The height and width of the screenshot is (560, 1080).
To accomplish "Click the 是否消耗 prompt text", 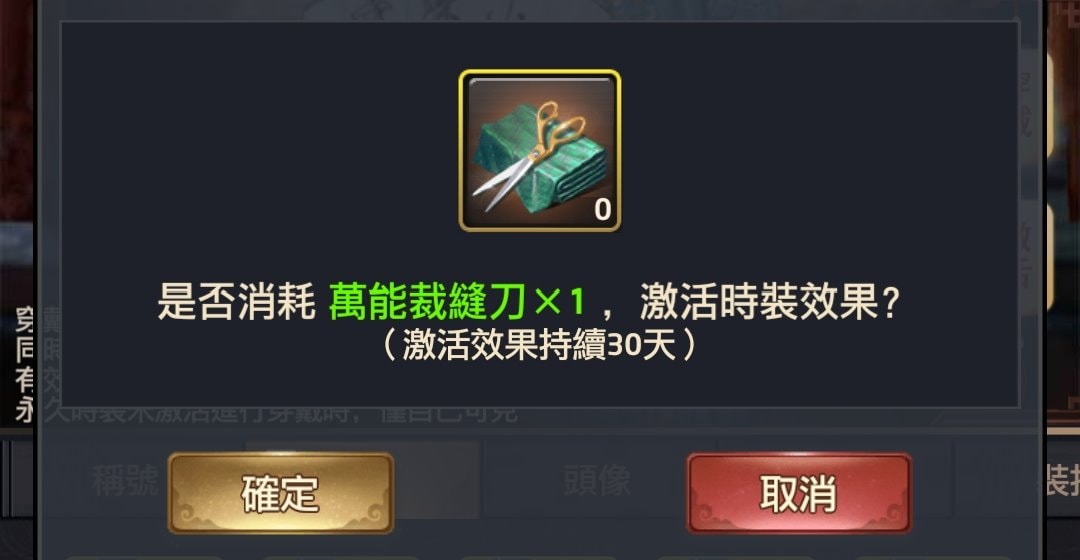I will point(236,302).
